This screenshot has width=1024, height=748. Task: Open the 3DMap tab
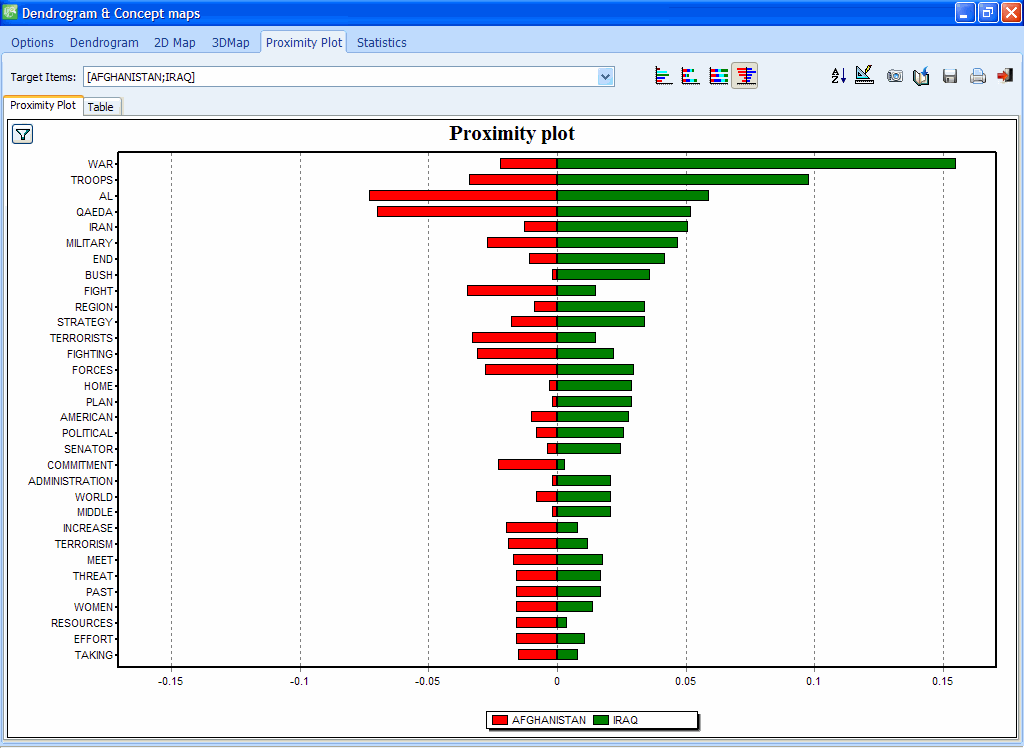tap(231, 43)
